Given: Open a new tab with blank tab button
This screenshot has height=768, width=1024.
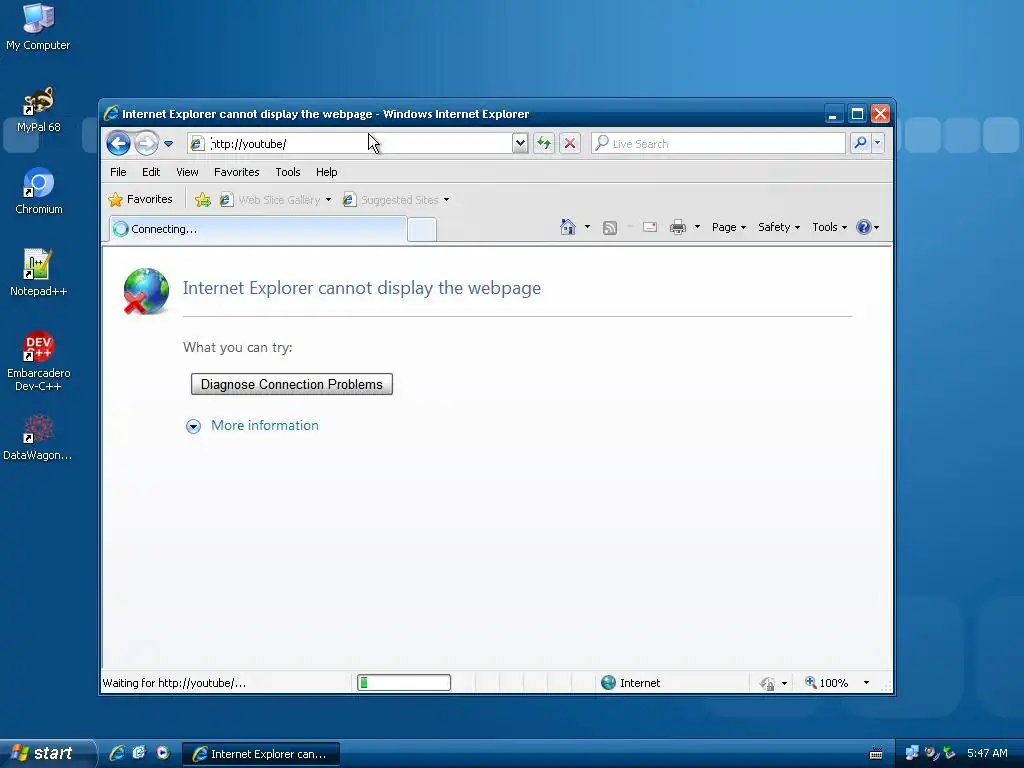Looking at the screenshot, I should pos(422,230).
